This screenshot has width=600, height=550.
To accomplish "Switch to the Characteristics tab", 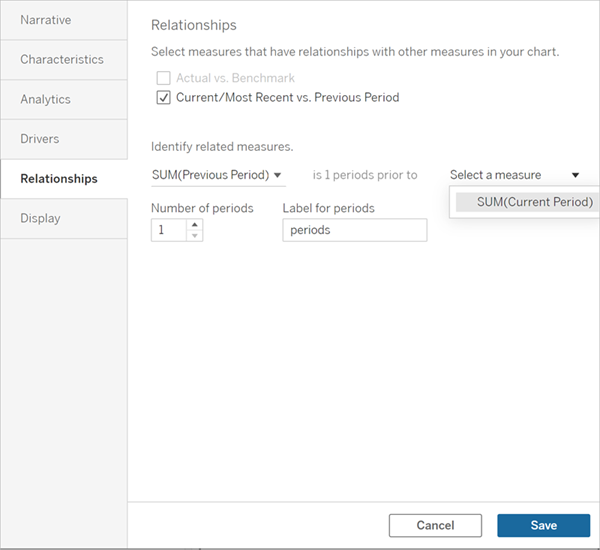I will (62, 59).
